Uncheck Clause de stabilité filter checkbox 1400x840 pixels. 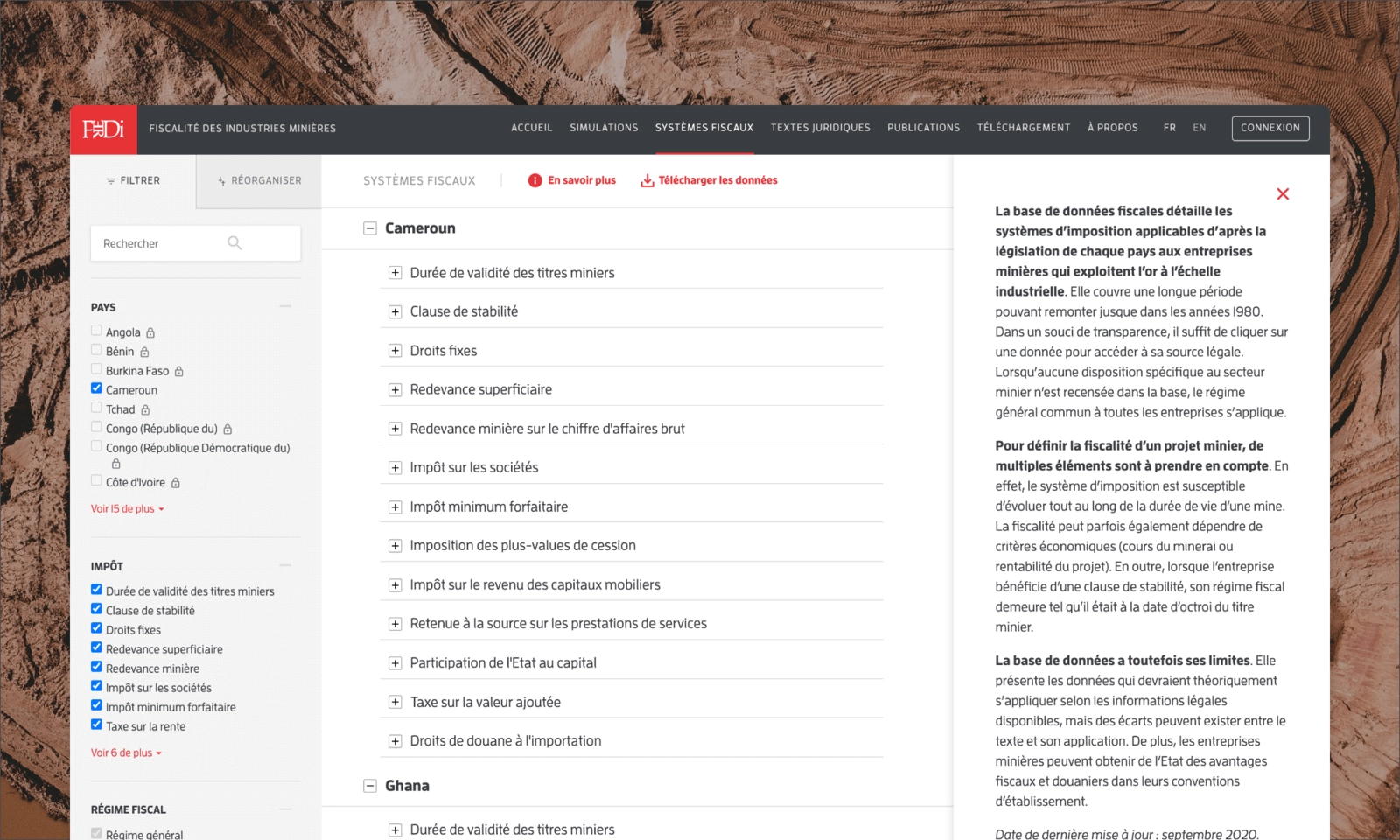(96, 609)
